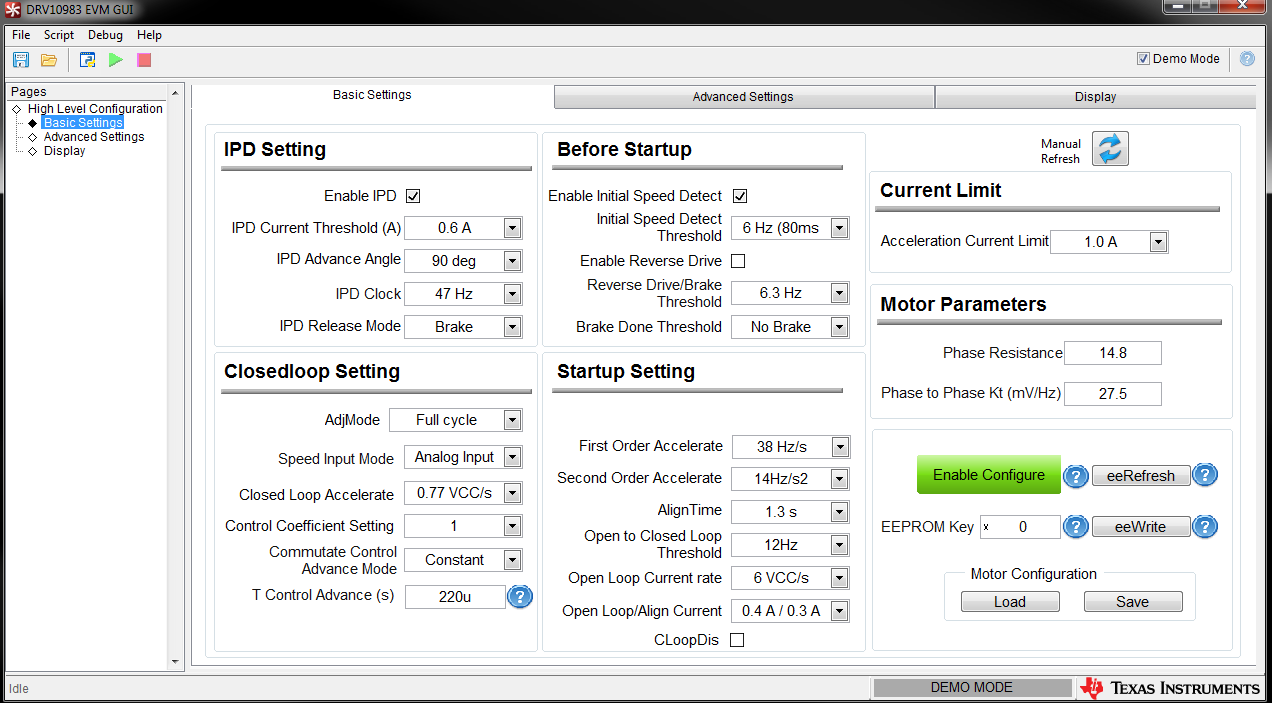Click Texas Instruments logo in status bar
This screenshot has width=1272, height=703.
pos(1170,688)
